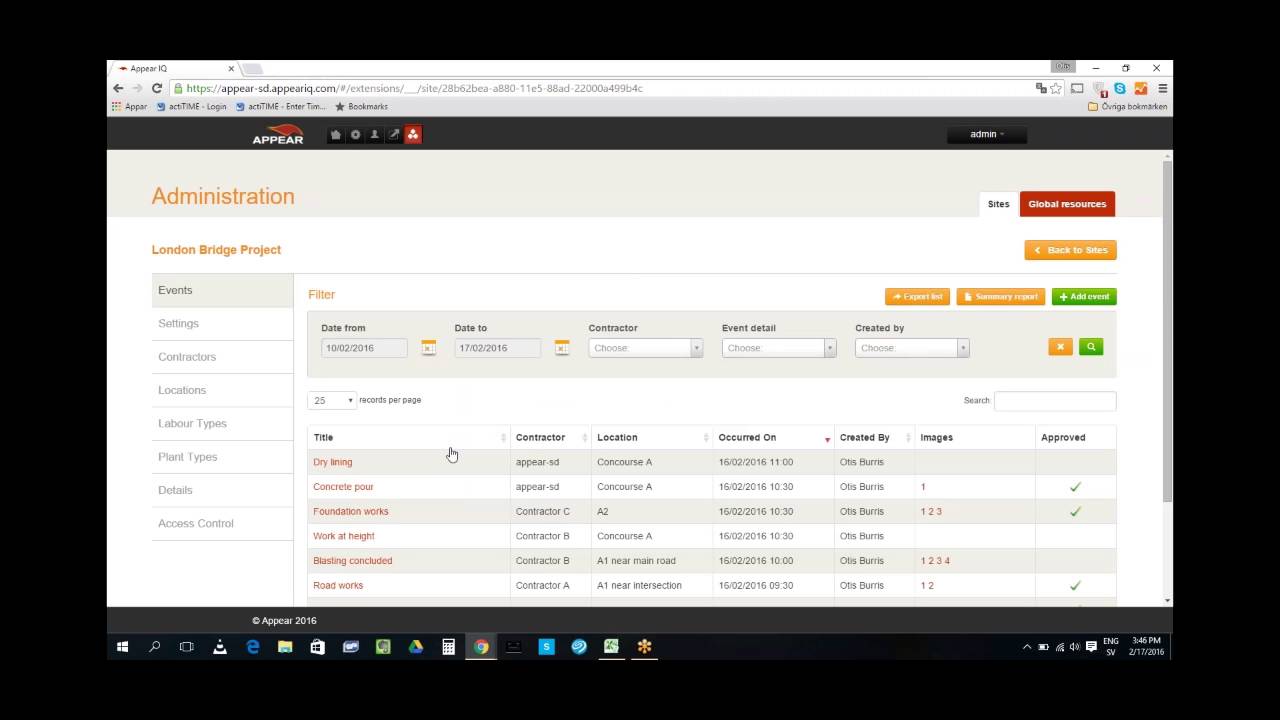Open Edge browser from the taskbar
This screenshot has height=720, width=1280.
click(252, 647)
